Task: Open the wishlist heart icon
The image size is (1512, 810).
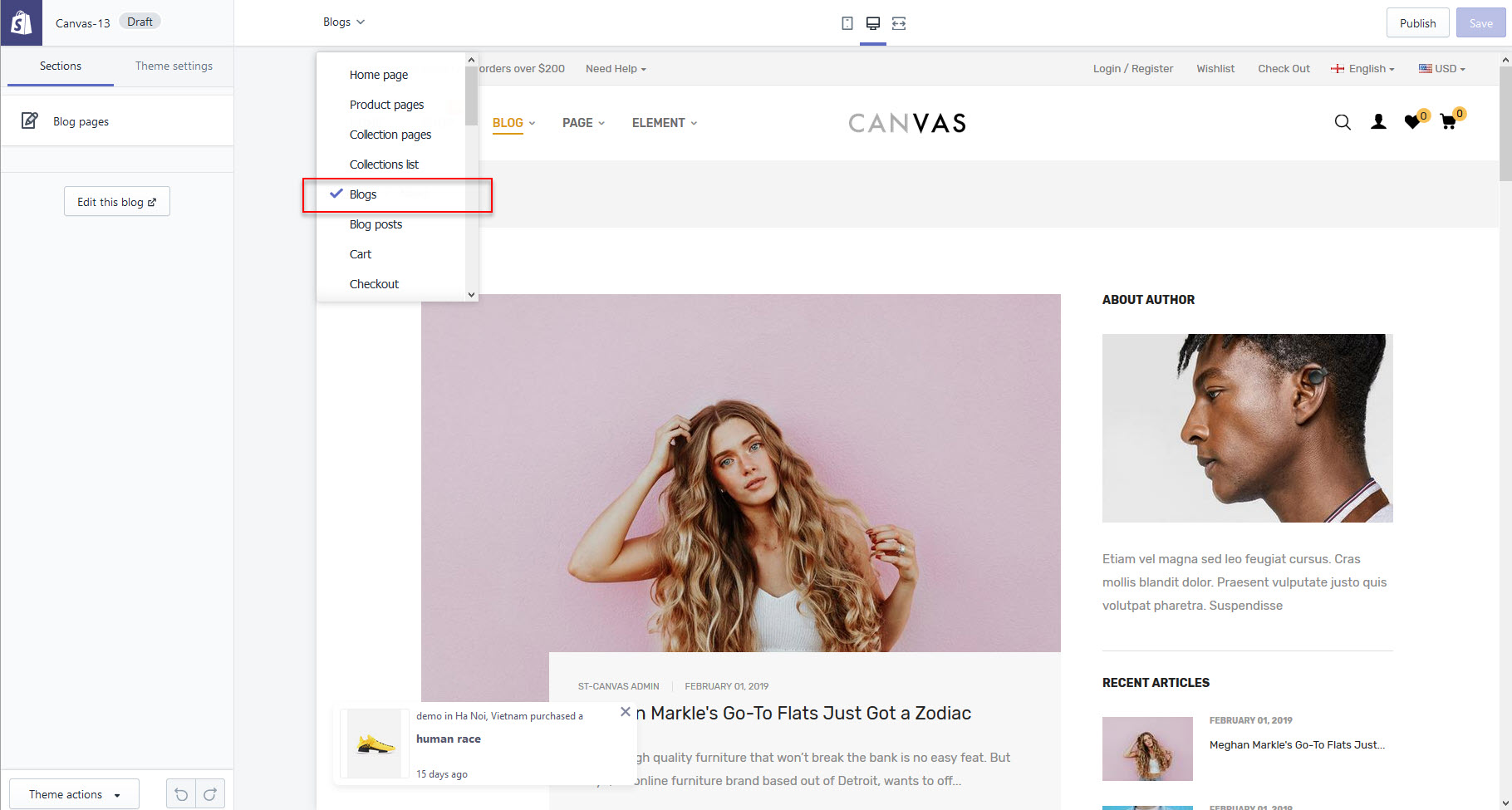Action: [x=1413, y=122]
